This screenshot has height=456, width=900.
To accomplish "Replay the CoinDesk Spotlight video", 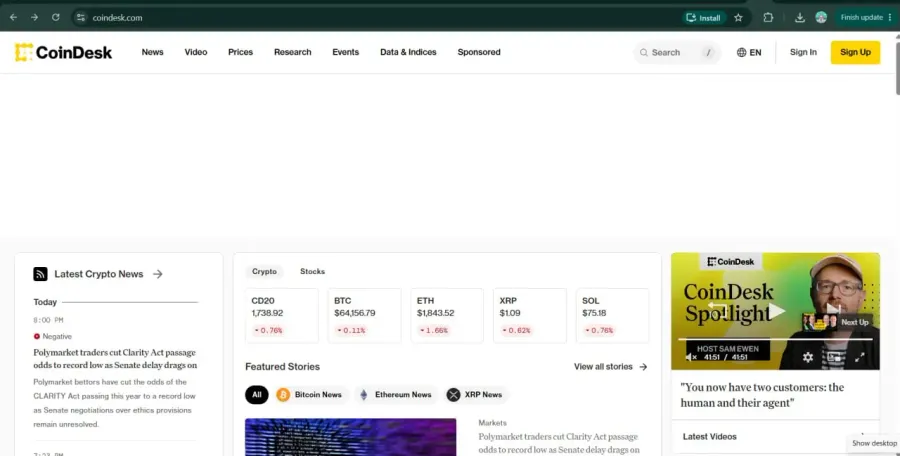I will point(717,310).
